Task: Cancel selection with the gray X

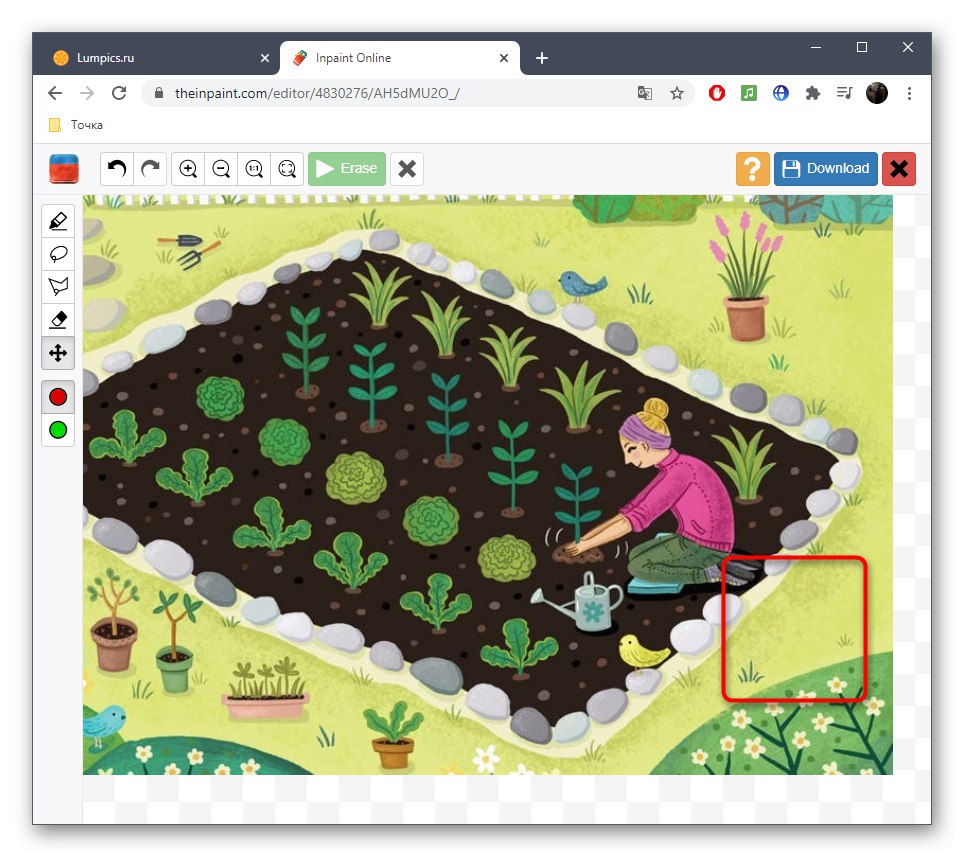Action: 407,168
